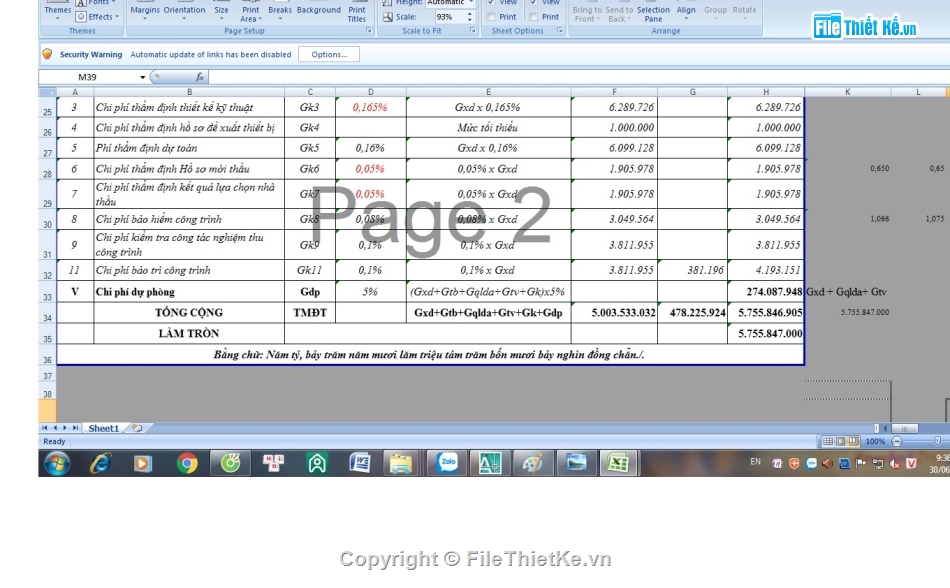Click the horizontal scrollbar thumb

[x=905, y=428]
